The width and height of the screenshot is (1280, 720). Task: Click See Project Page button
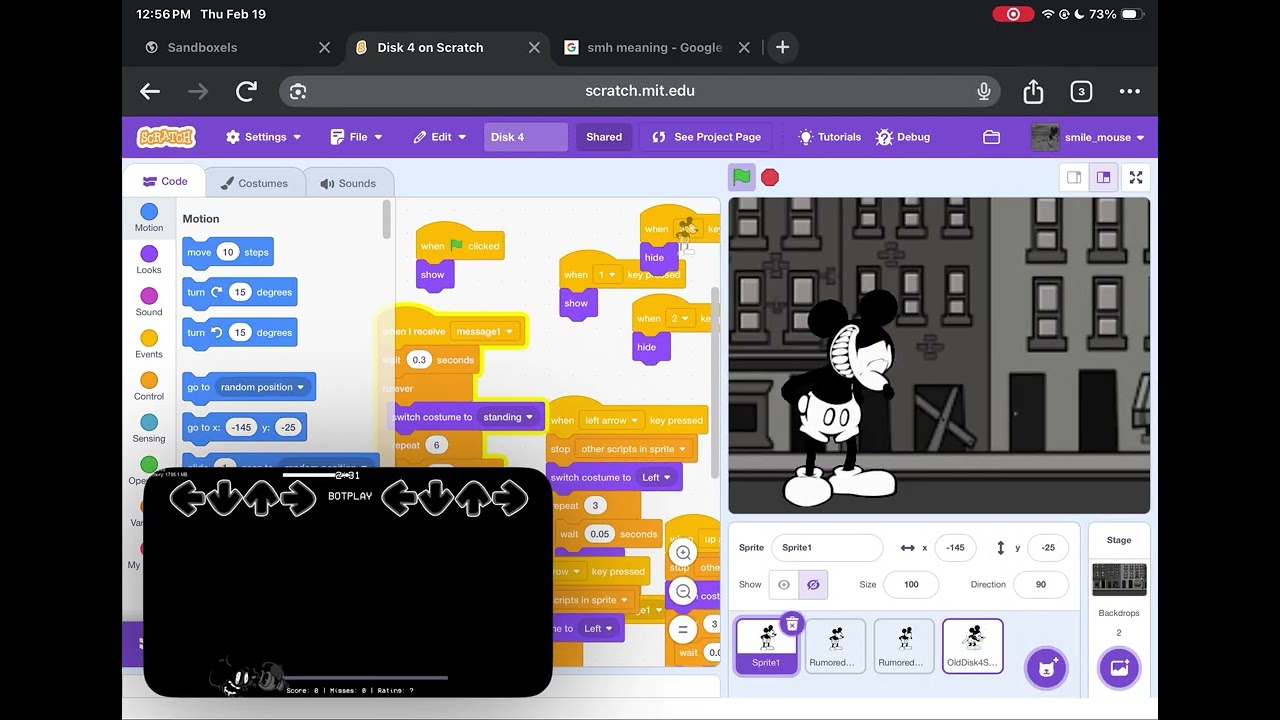(706, 137)
